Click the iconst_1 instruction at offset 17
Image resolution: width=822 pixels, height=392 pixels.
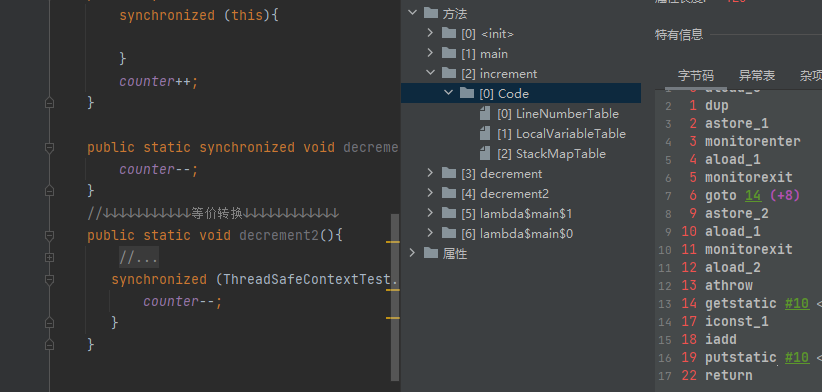pyautogui.click(x=737, y=321)
